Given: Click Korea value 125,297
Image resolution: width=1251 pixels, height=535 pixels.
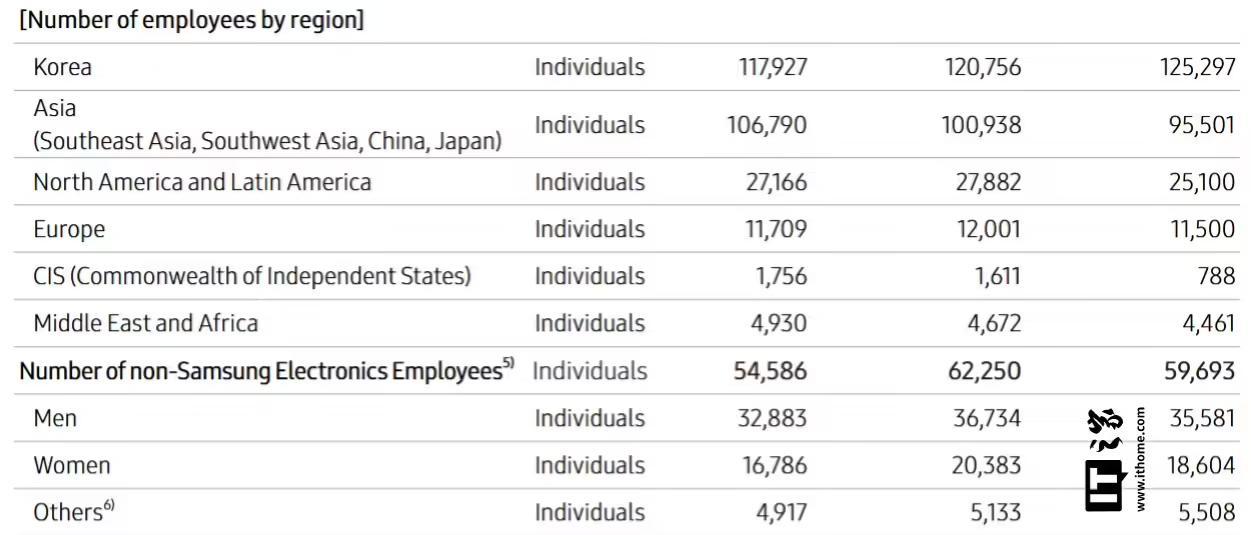Looking at the screenshot, I should (1196, 67).
